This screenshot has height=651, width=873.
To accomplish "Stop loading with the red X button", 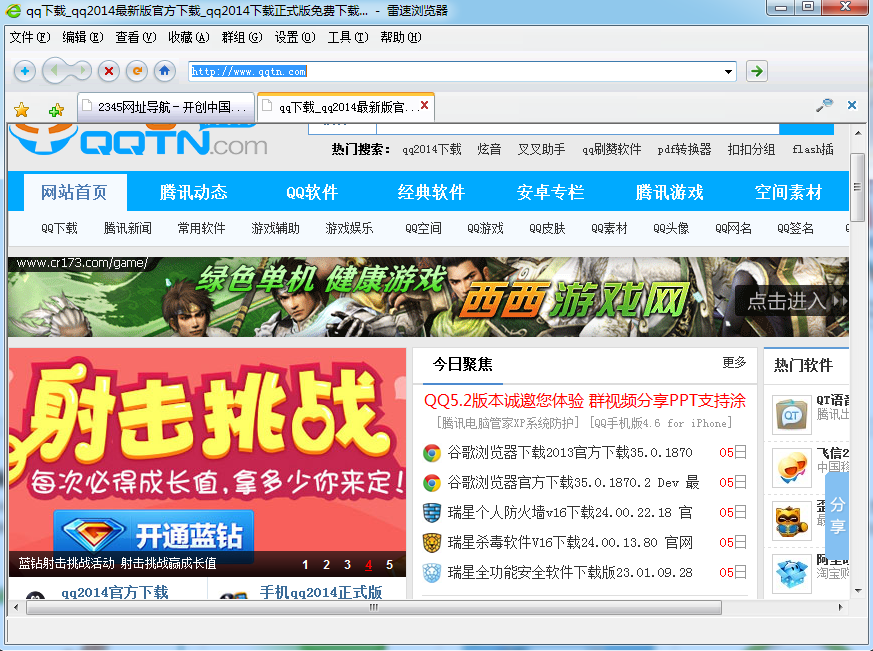I will (x=109, y=71).
